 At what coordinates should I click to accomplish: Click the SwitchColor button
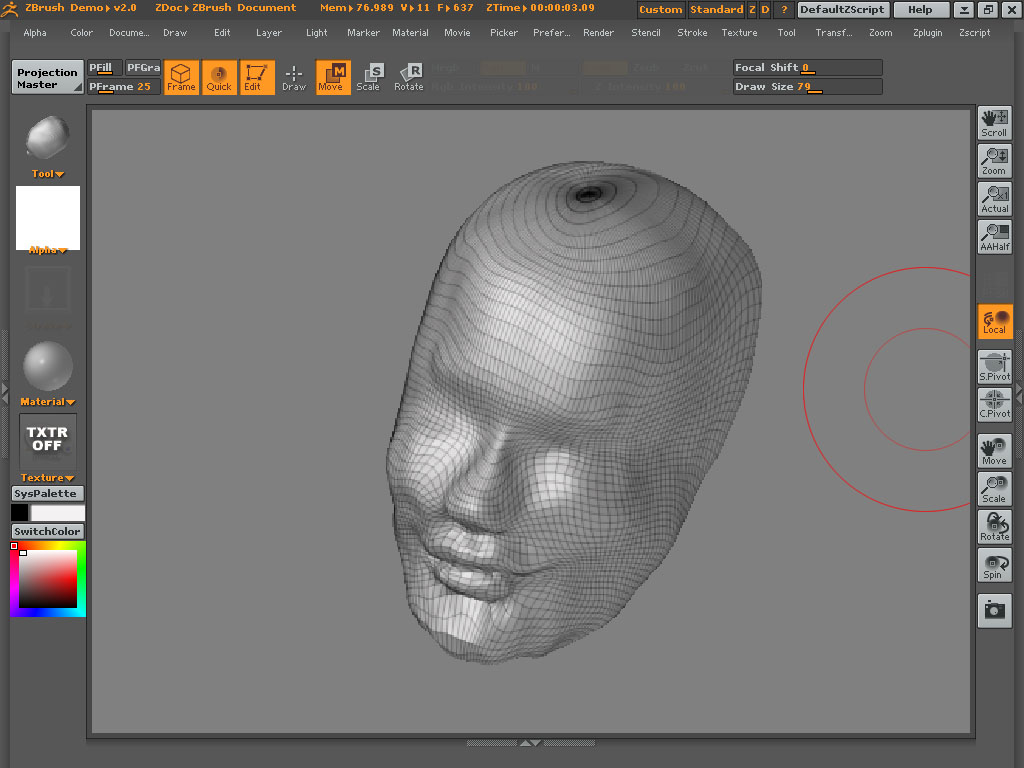(47, 531)
